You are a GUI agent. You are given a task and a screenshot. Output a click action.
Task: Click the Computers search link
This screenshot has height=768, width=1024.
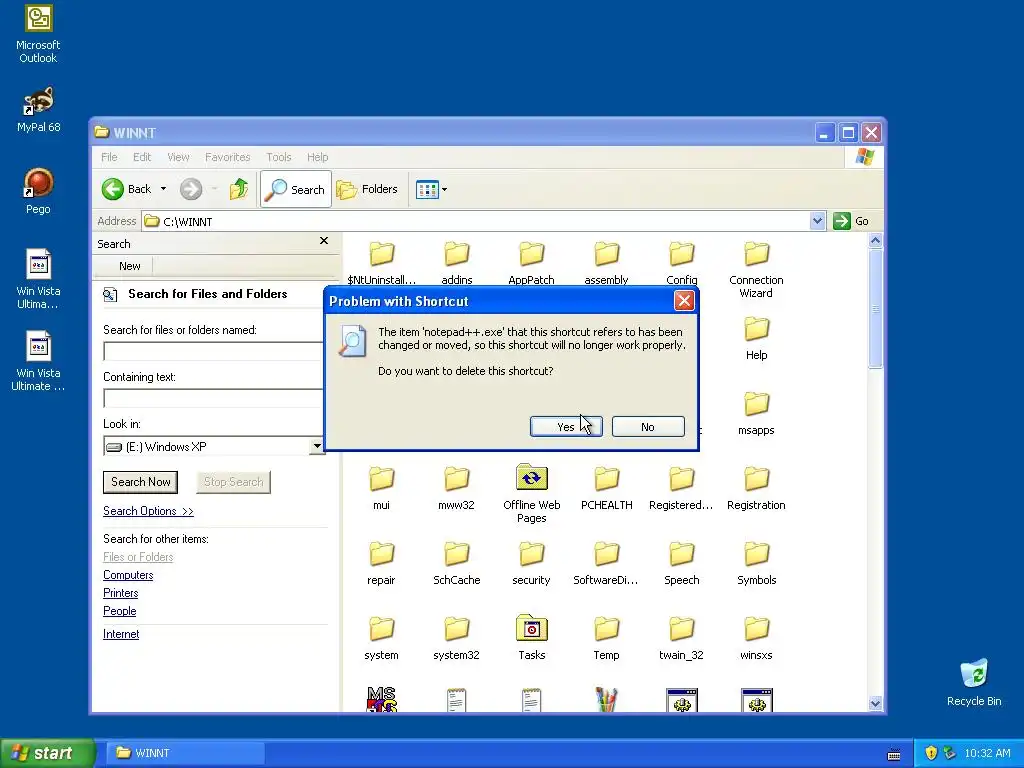128,575
